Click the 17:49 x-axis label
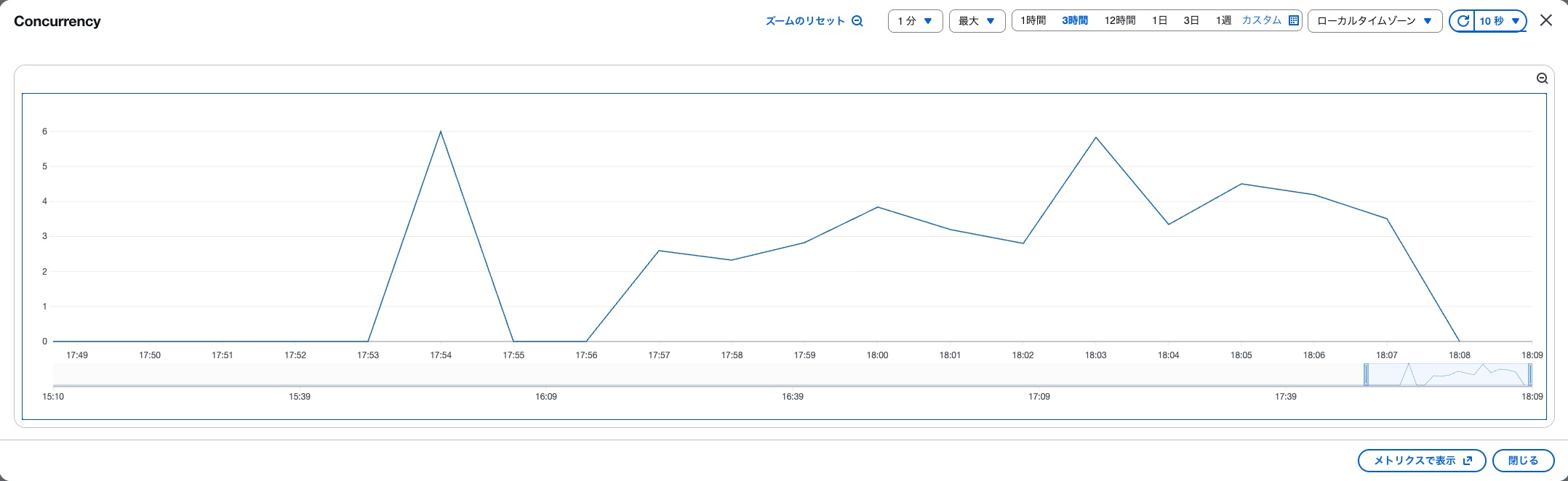The width and height of the screenshot is (1568, 481). click(x=77, y=355)
